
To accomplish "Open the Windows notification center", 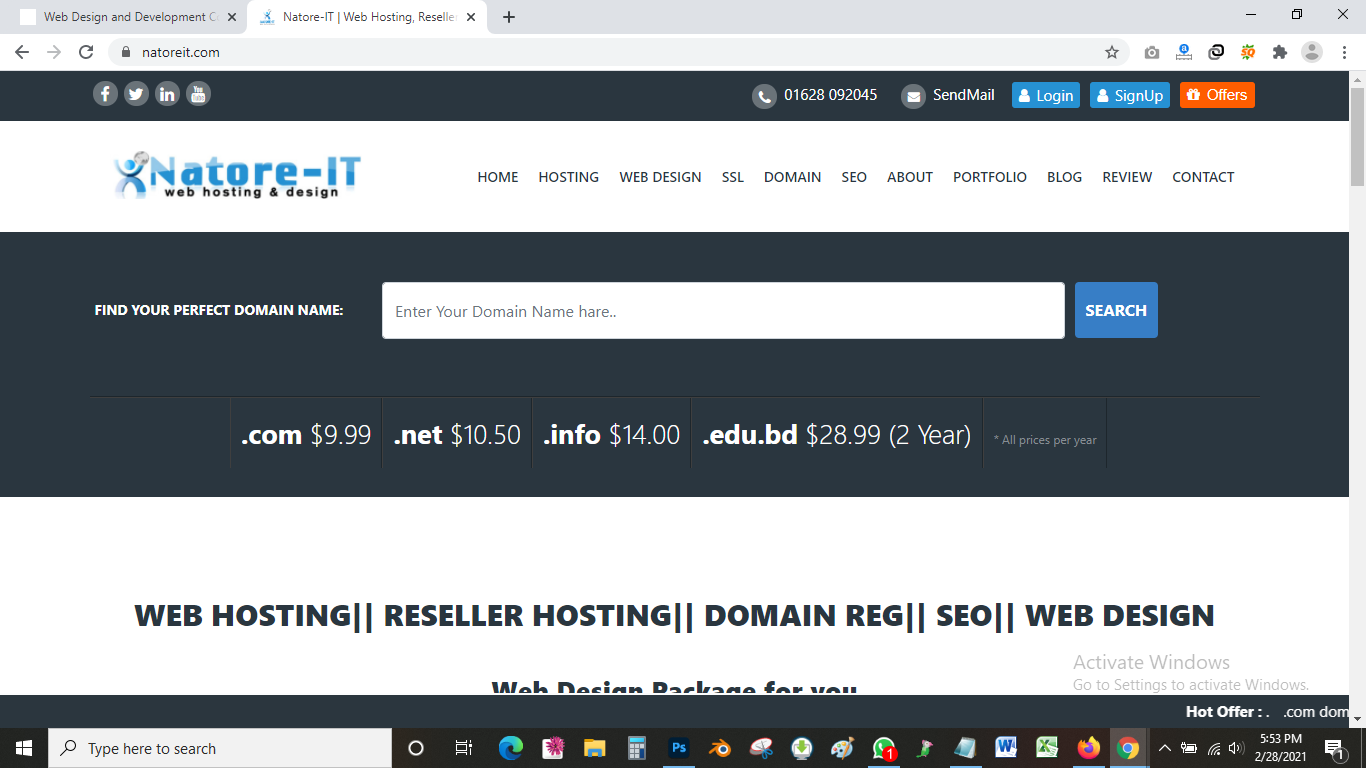I will pos(1334,748).
